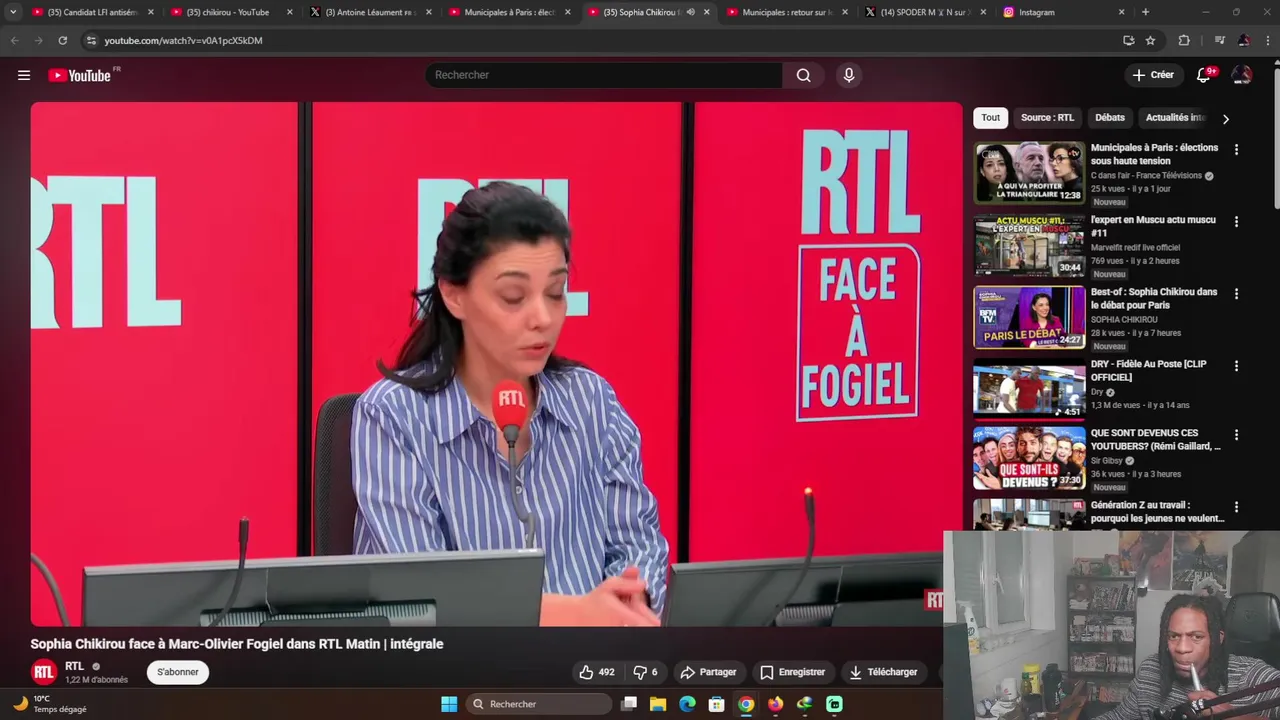The image size is (1280, 720).
Task: Show more filter chips with right chevron
Action: click(x=1225, y=118)
